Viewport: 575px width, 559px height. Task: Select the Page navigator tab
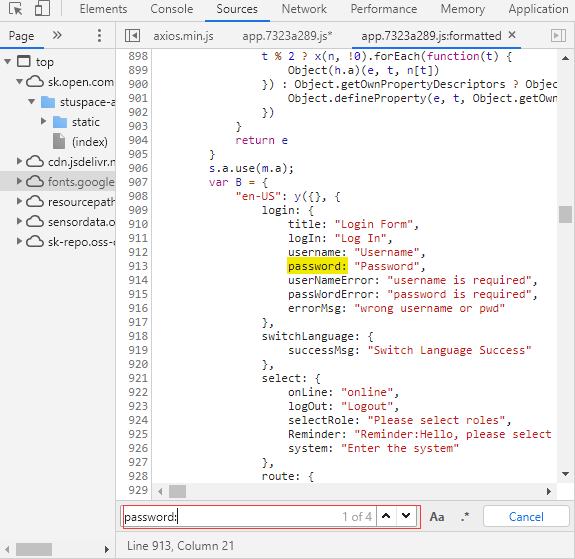(x=21, y=36)
